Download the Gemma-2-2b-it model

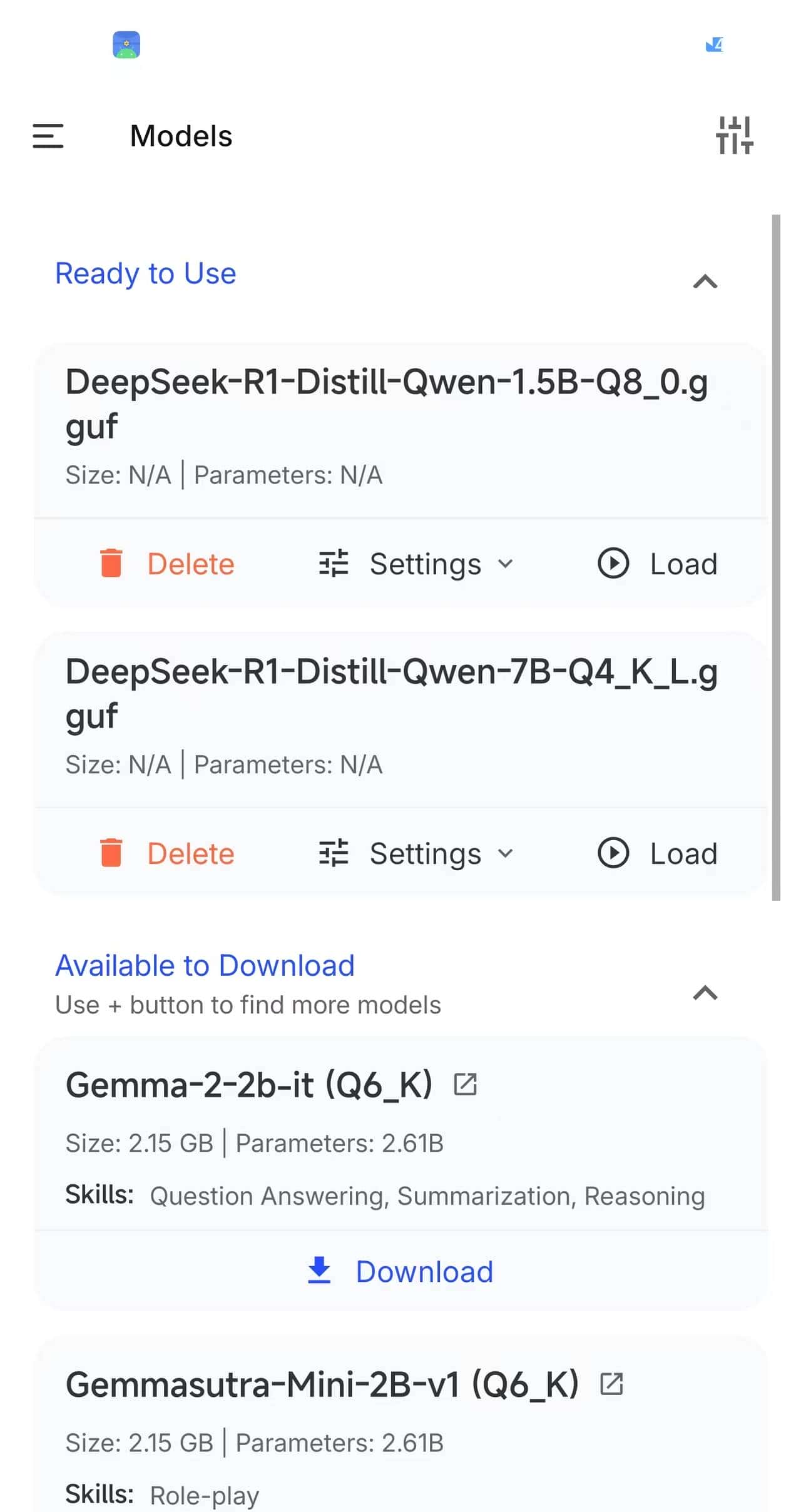(x=400, y=1272)
